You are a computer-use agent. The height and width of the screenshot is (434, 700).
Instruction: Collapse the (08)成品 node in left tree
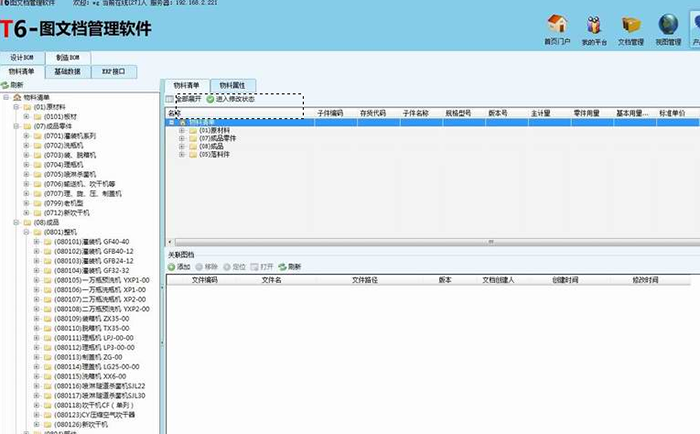point(17,222)
